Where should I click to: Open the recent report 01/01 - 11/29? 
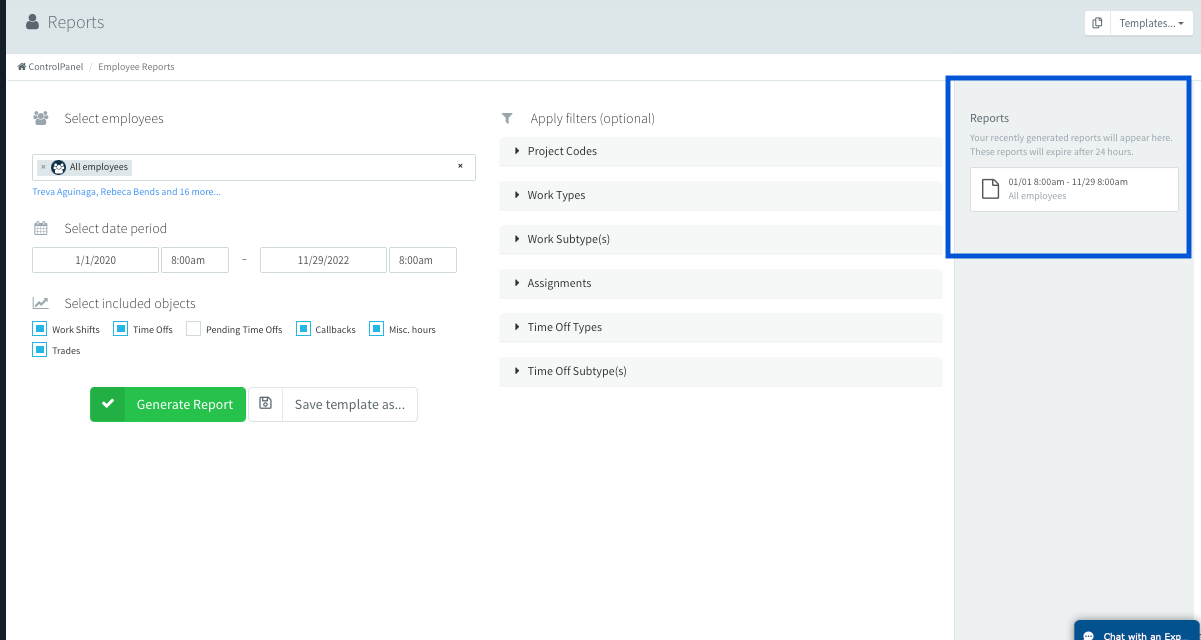(x=1074, y=189)
